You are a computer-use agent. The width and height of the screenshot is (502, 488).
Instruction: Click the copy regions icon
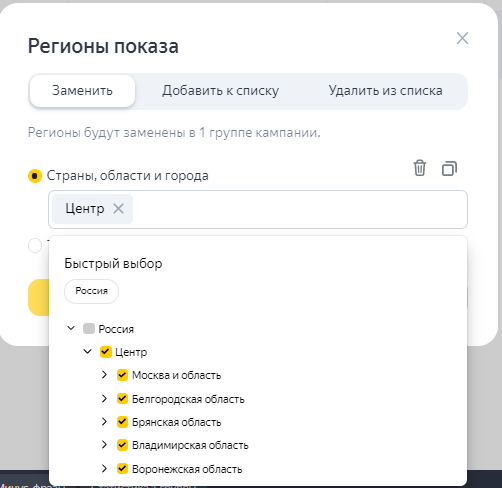click(x=449, y=168)
